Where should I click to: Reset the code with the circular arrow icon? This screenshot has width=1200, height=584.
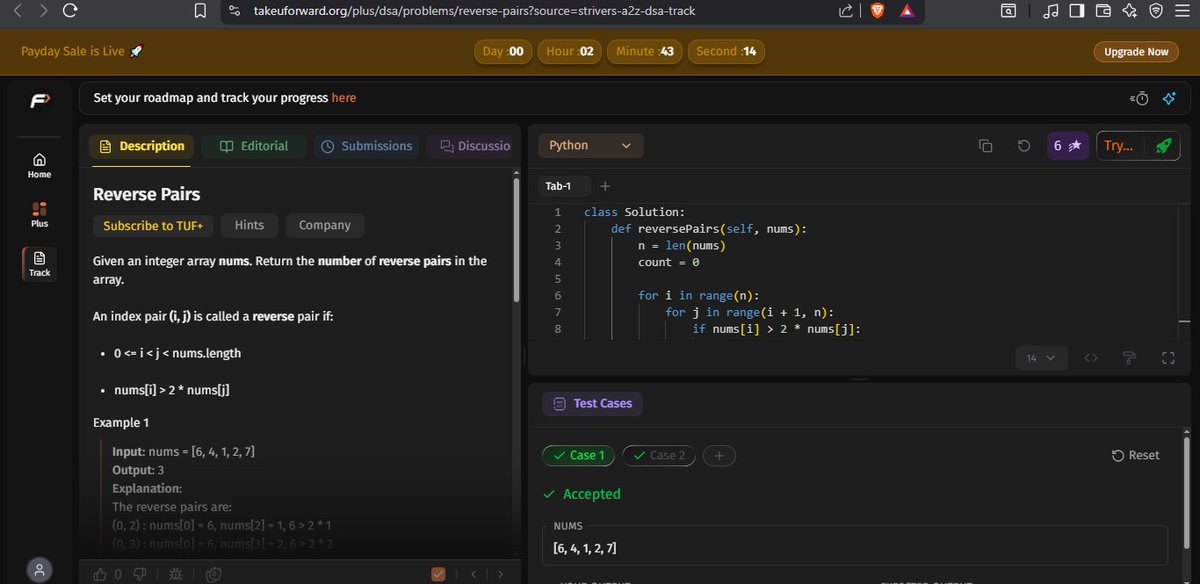(1023, 146)
